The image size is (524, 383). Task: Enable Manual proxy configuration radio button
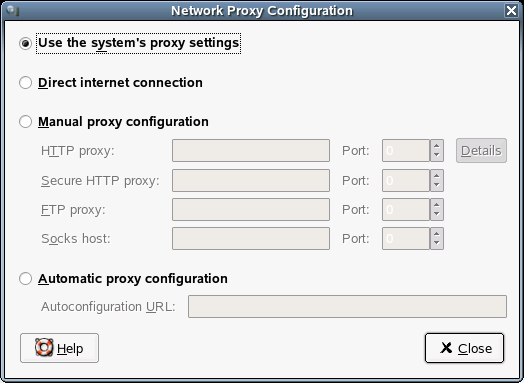click(25, 122)
